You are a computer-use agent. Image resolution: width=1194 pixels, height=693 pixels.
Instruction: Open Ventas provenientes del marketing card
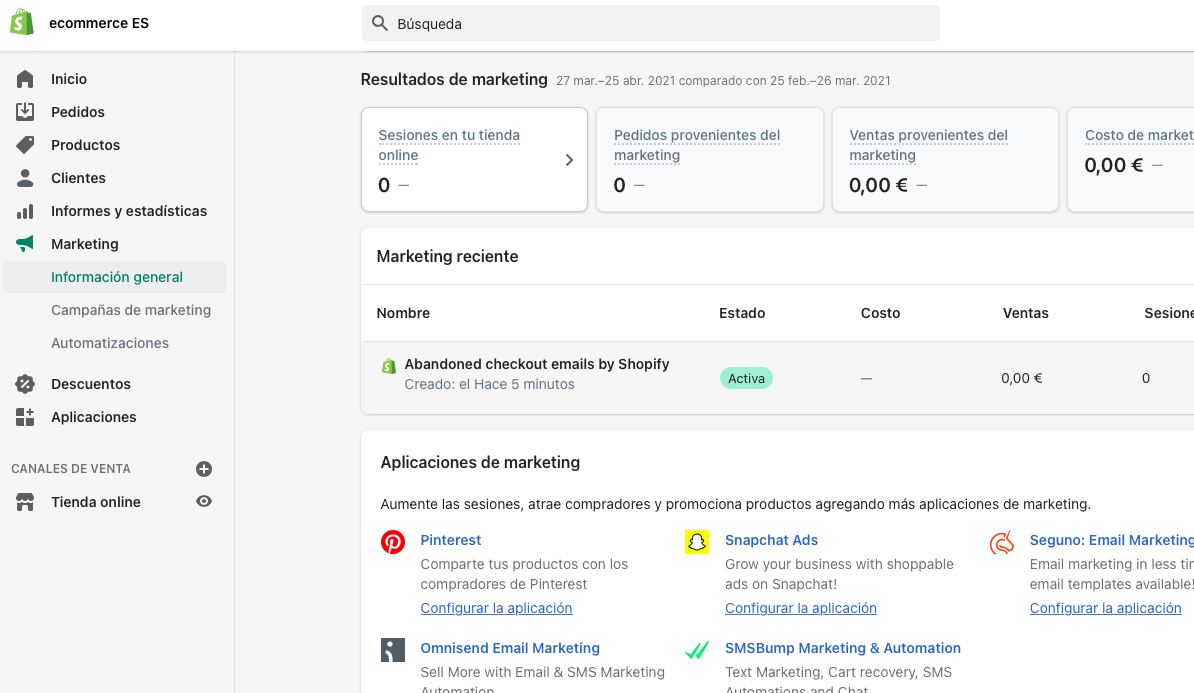pos(945,159)
